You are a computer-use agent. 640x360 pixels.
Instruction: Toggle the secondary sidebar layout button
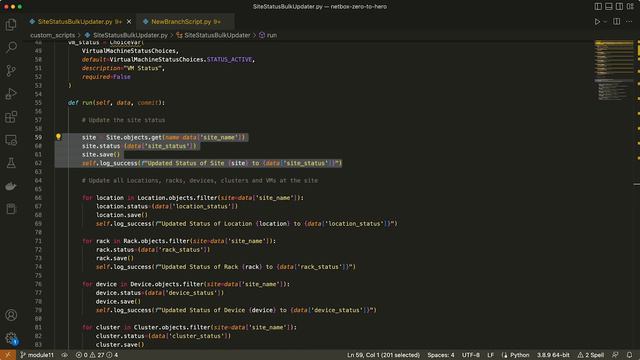[x=619, y=7]
